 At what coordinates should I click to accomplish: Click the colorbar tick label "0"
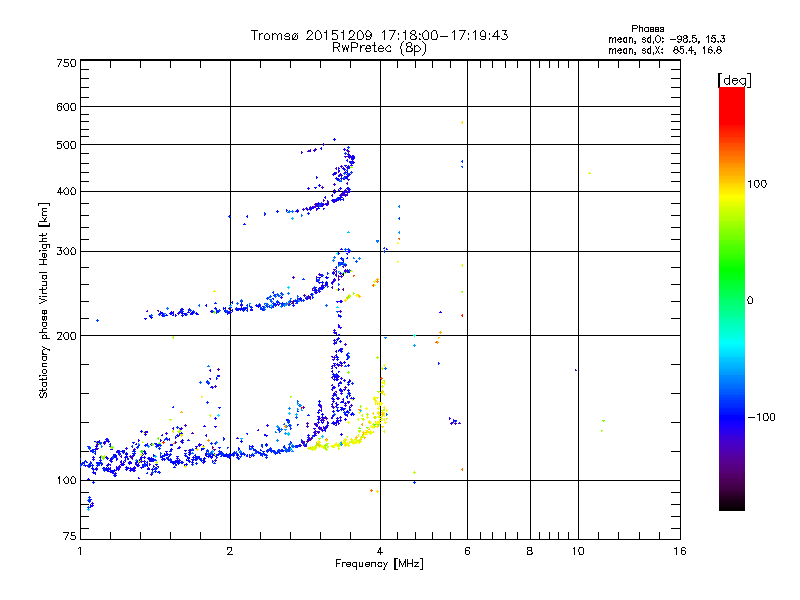click(x=750, y=301)
